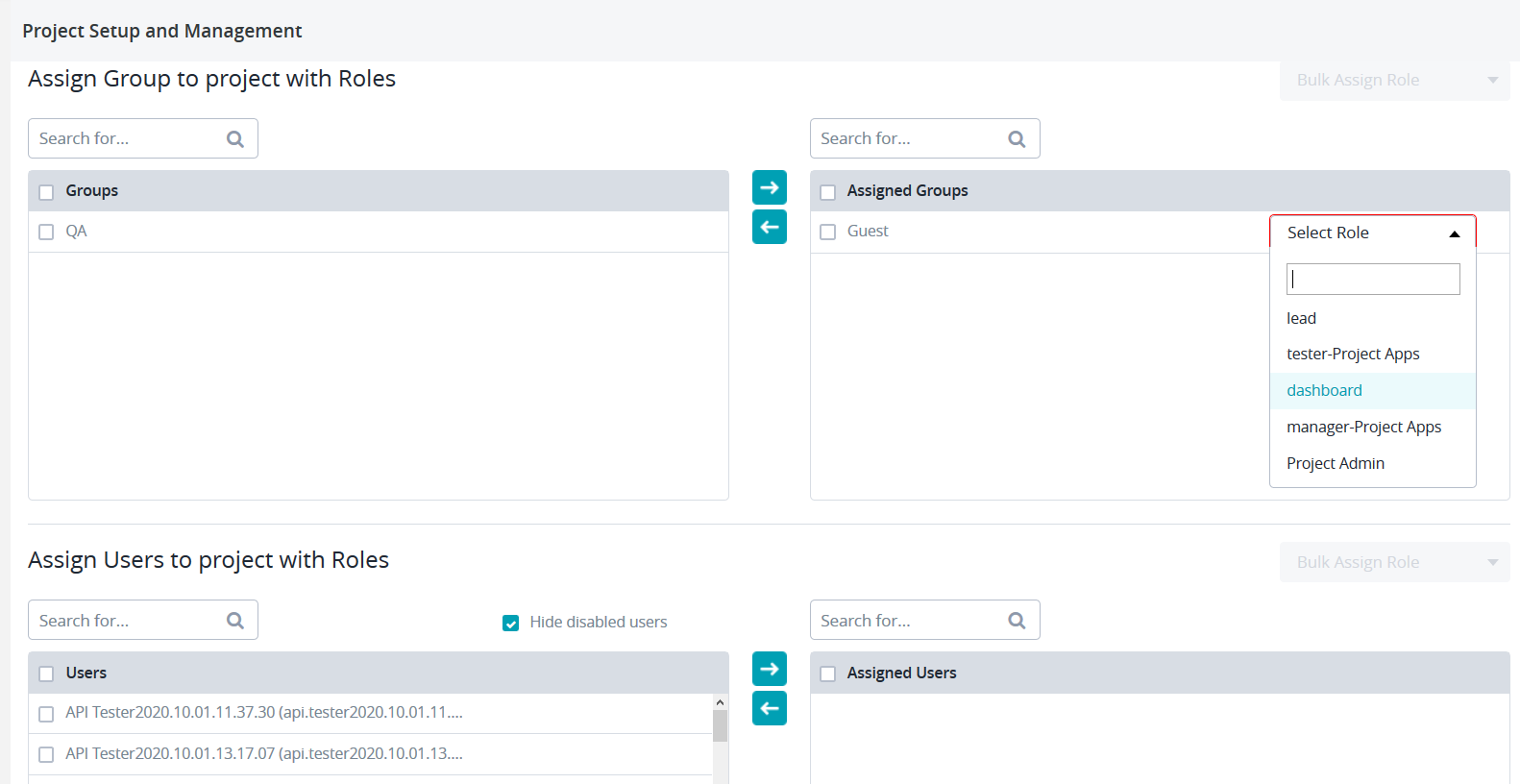This screenshot has height=784, width=1520.
Task: Click the left arrow to unassign selected users
Action: pos(769,708)
